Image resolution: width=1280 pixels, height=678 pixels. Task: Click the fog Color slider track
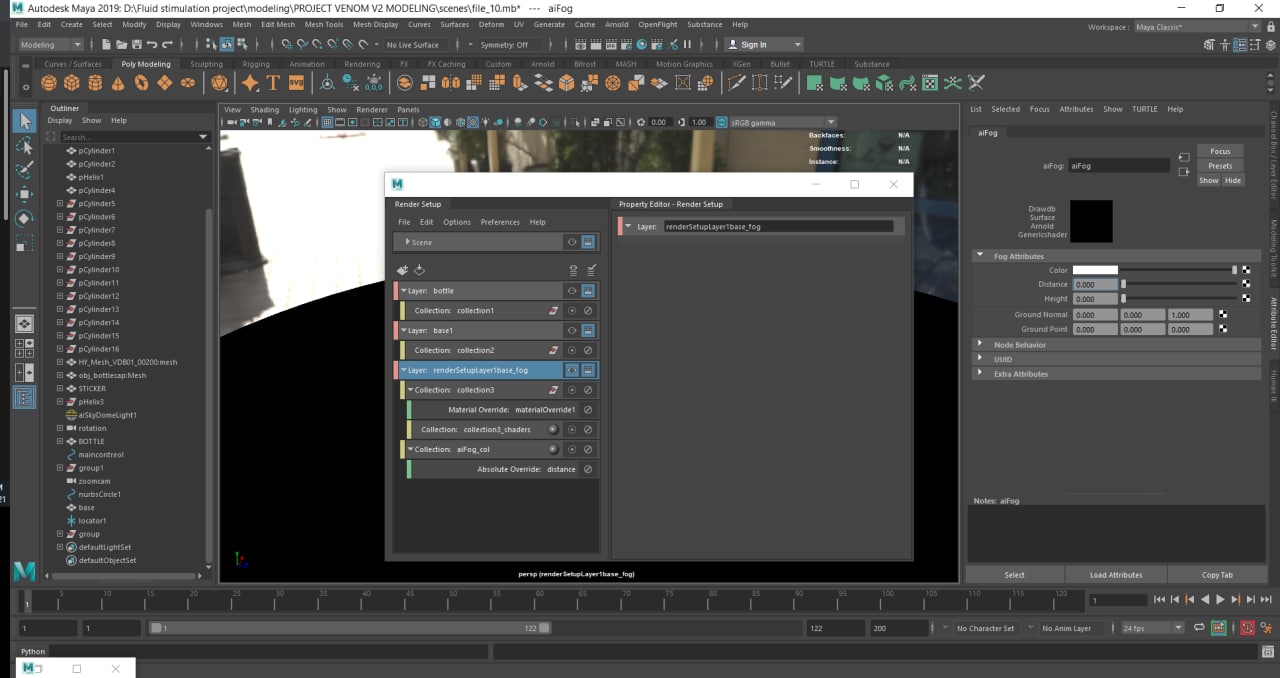click(x=1179, y=270)
